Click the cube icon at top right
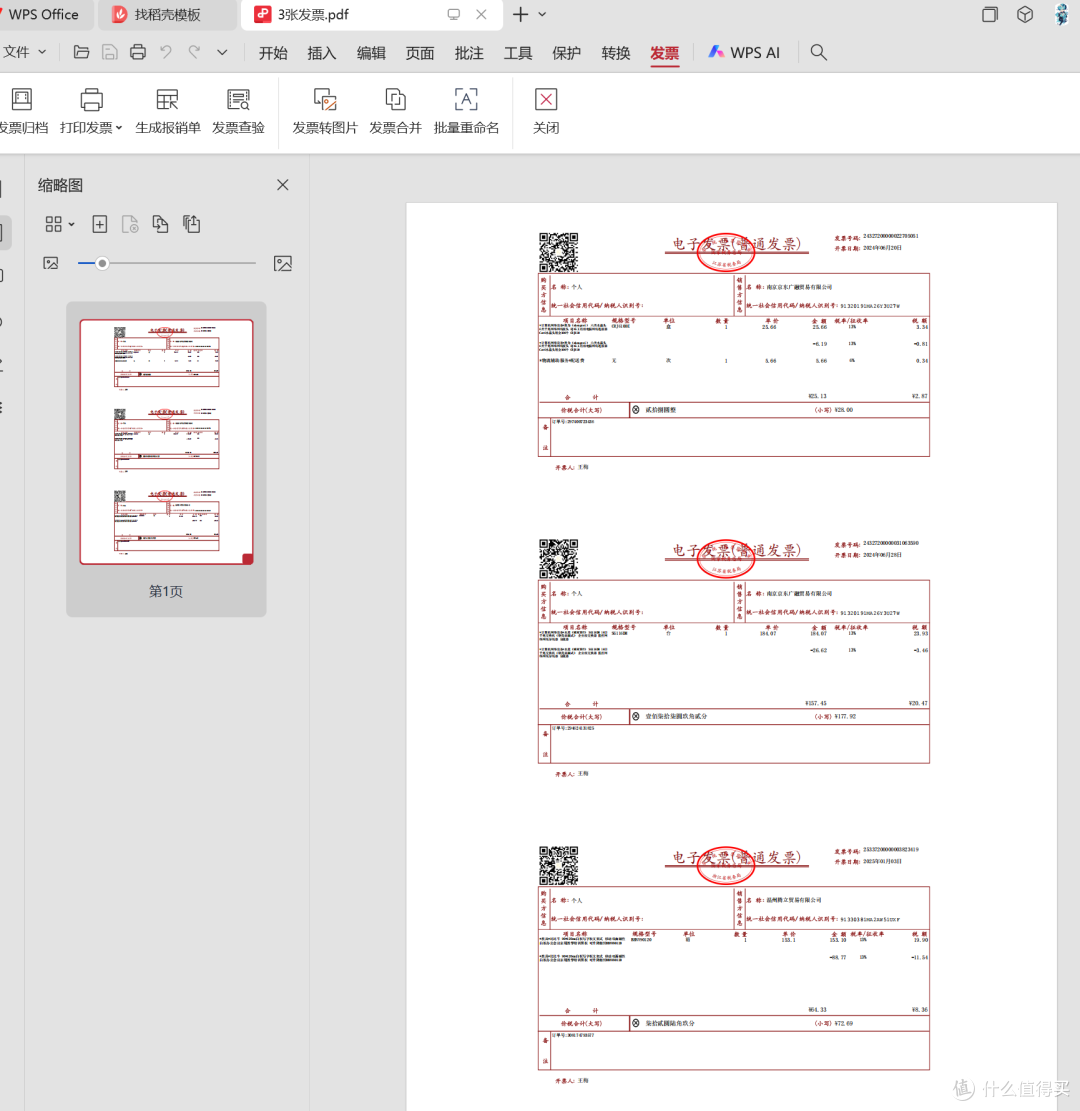This screenshot has width=1080, height=1111. tap(1025, 14)
